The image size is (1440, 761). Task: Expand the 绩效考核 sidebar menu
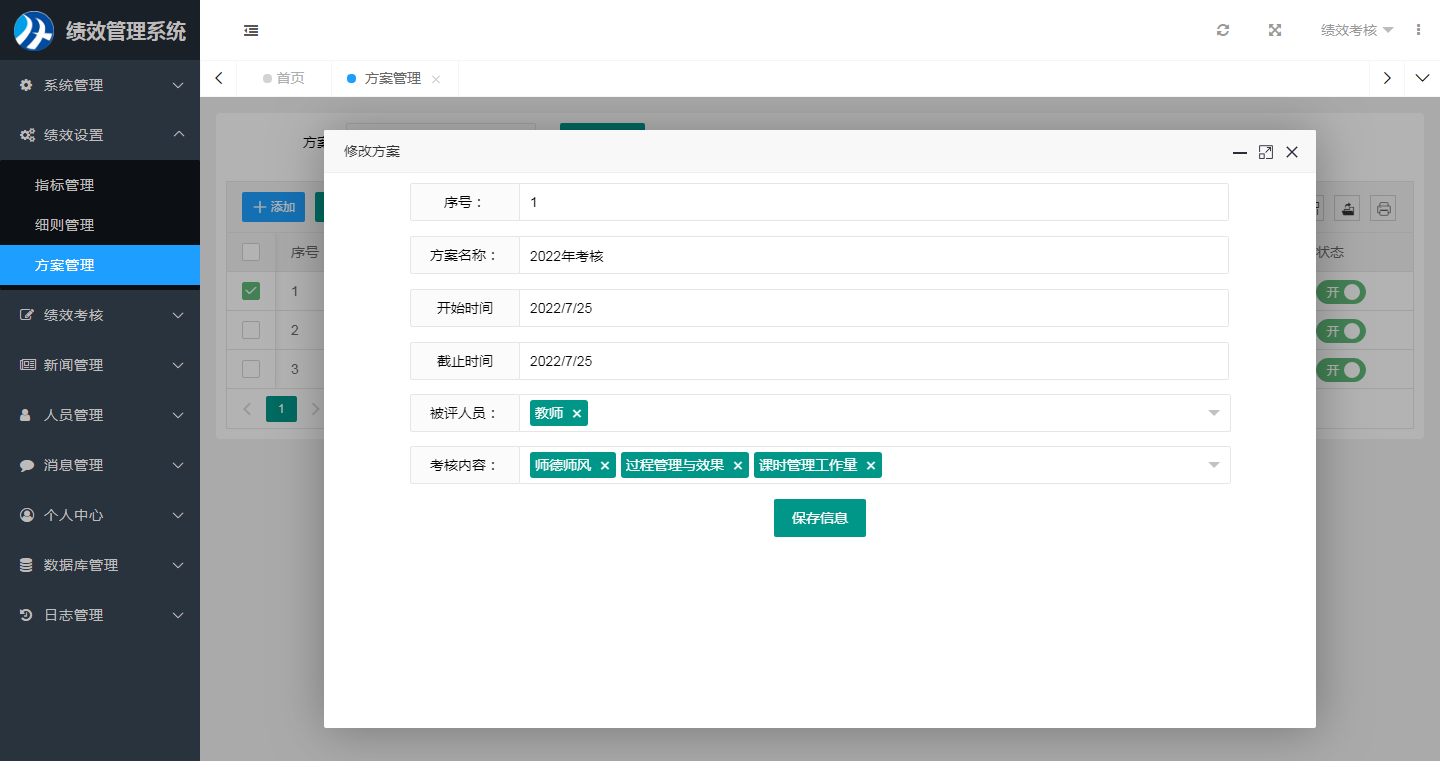click(100, 315)
